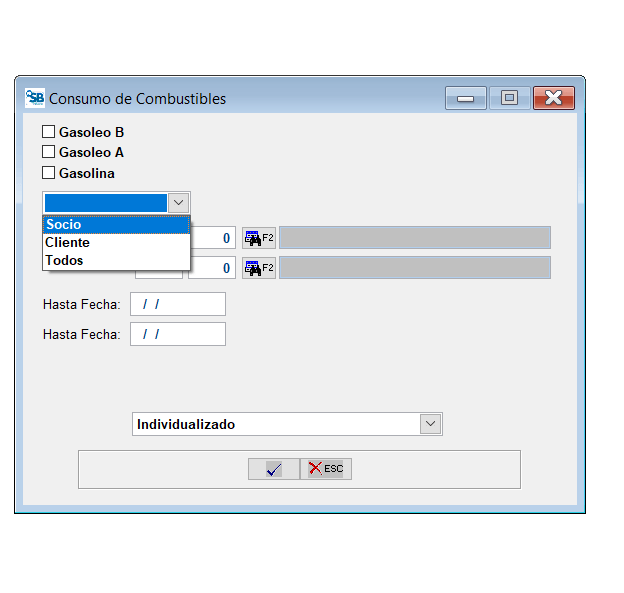Confirm with the checkmark button
624x593 pixels.
click(x=274, y=469)
